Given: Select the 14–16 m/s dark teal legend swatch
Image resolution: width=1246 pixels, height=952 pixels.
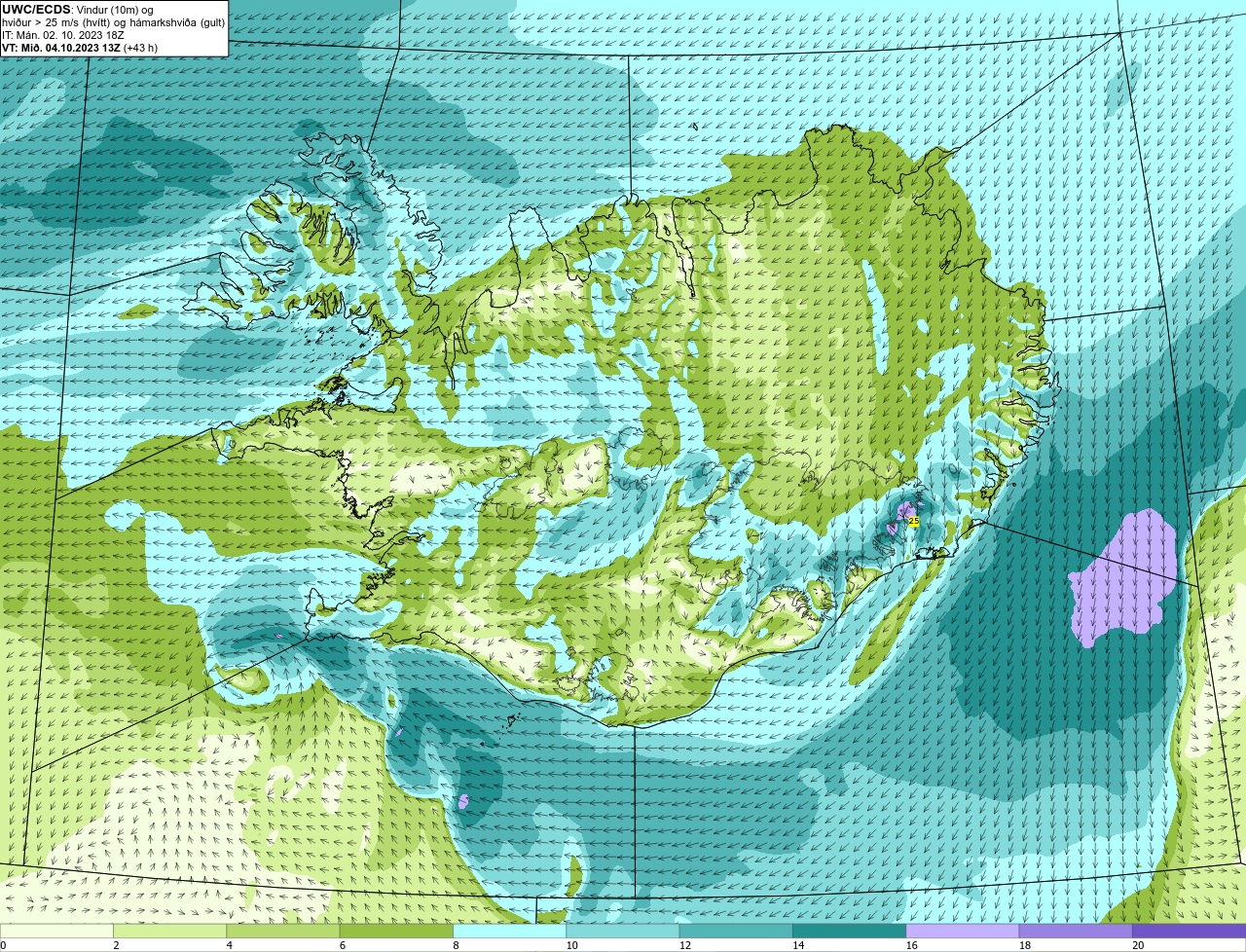Looking at the screenshot, I should [x=849, y=932].
